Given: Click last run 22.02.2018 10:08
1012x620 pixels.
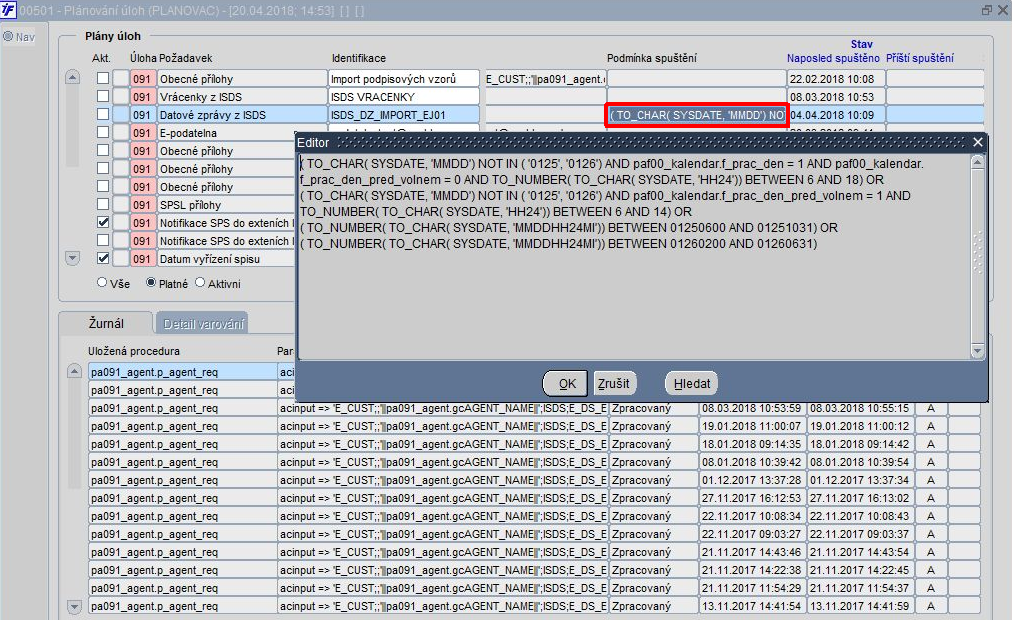Looking at the screenshot, I should tap(836, 79).
